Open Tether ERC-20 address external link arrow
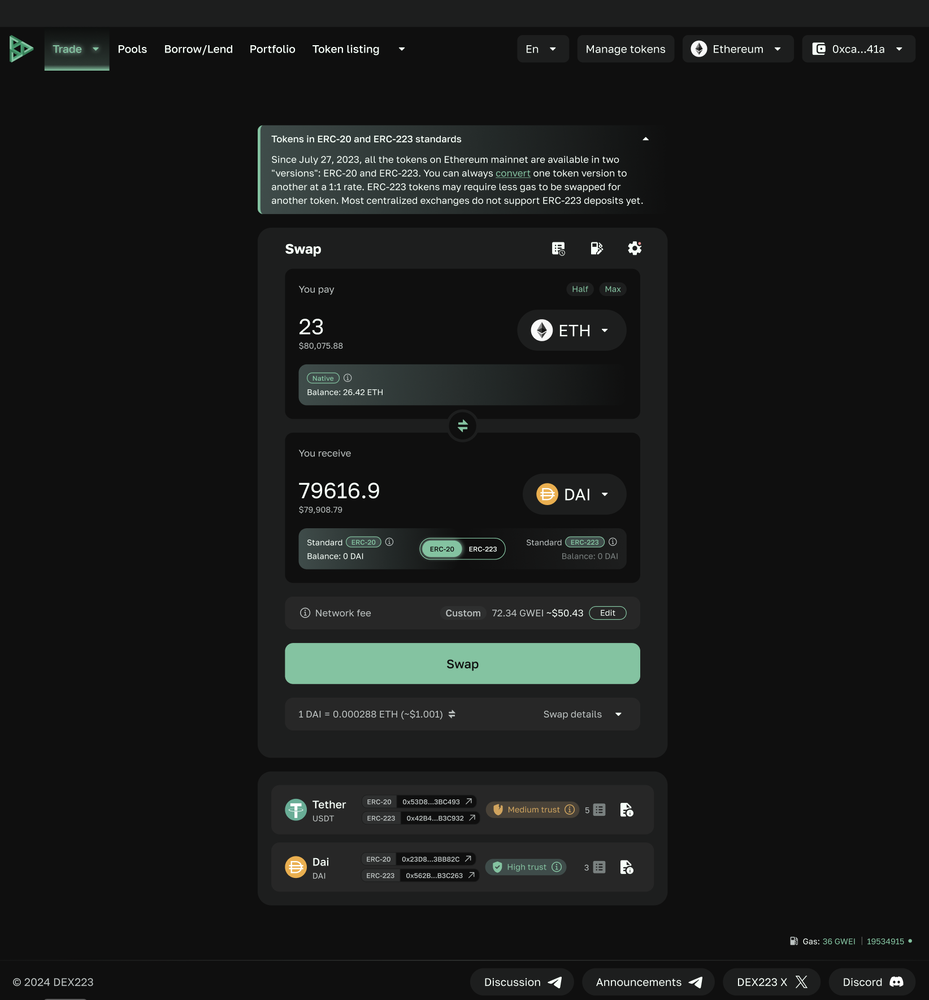Viewport: 929px width, 1000px height. click(469, 802)
